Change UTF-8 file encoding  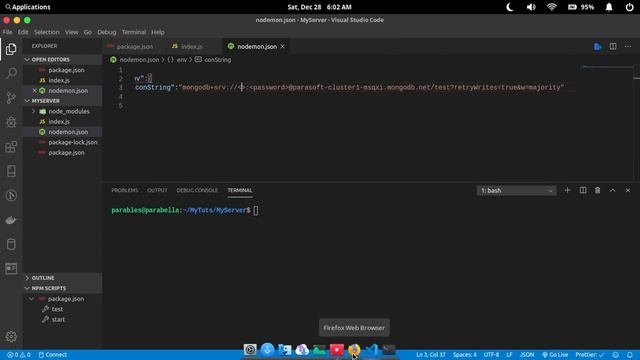click(491, 355)
